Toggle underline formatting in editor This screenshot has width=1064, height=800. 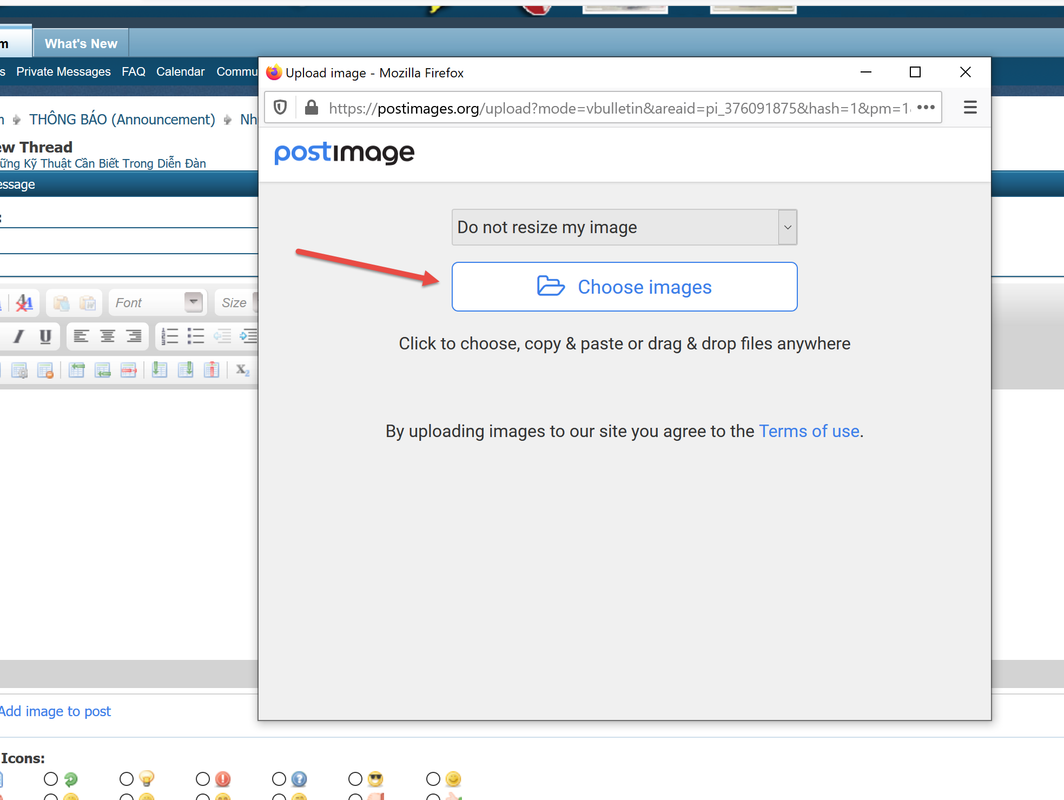tap(45, 336)
